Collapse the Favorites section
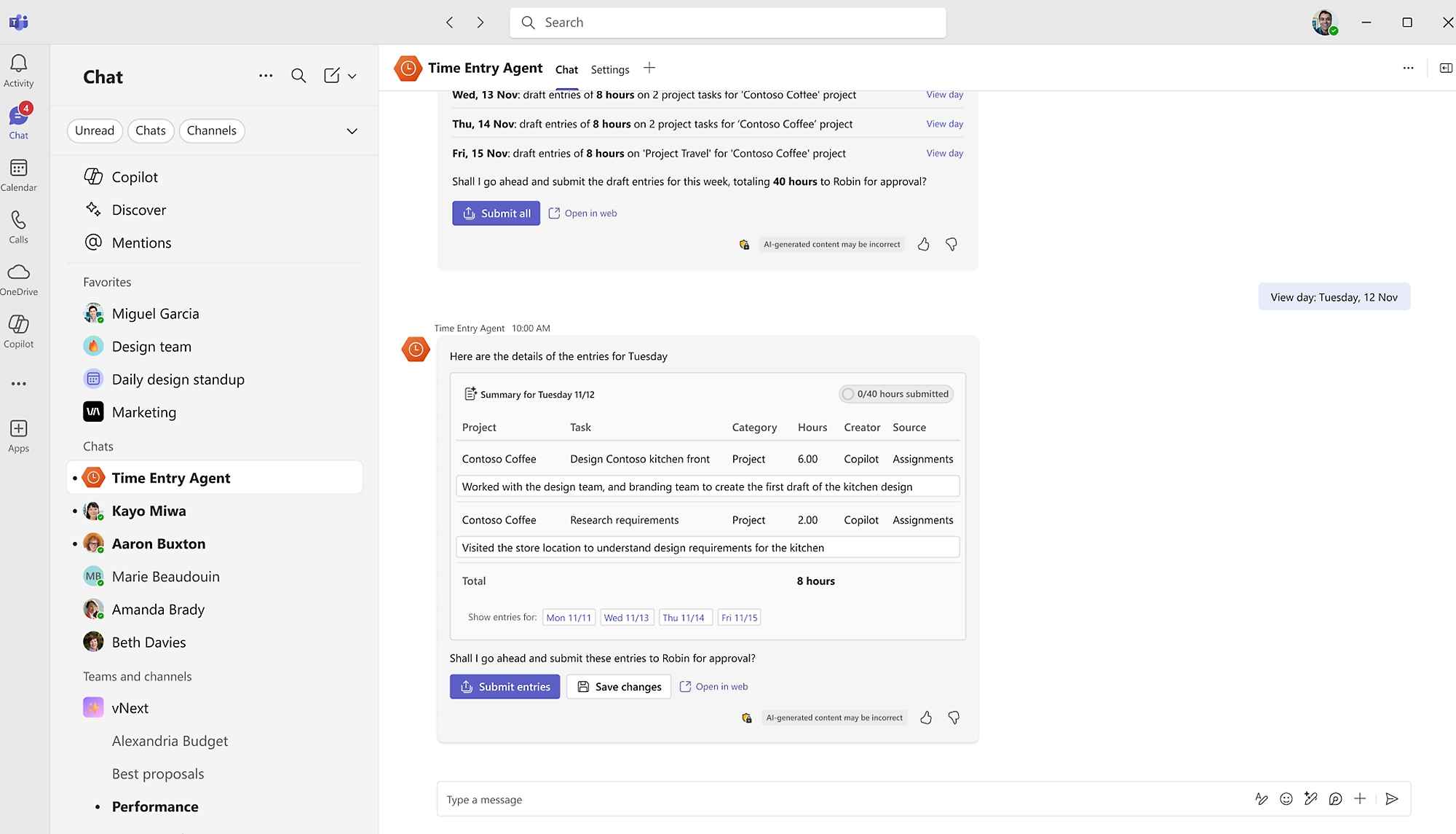 [107, 282]
